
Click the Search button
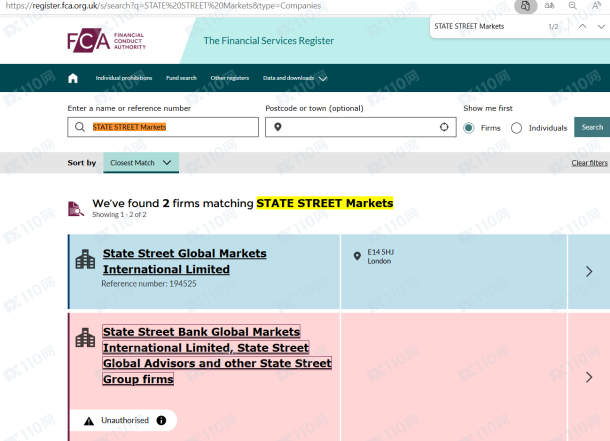(x=592, y=127)
